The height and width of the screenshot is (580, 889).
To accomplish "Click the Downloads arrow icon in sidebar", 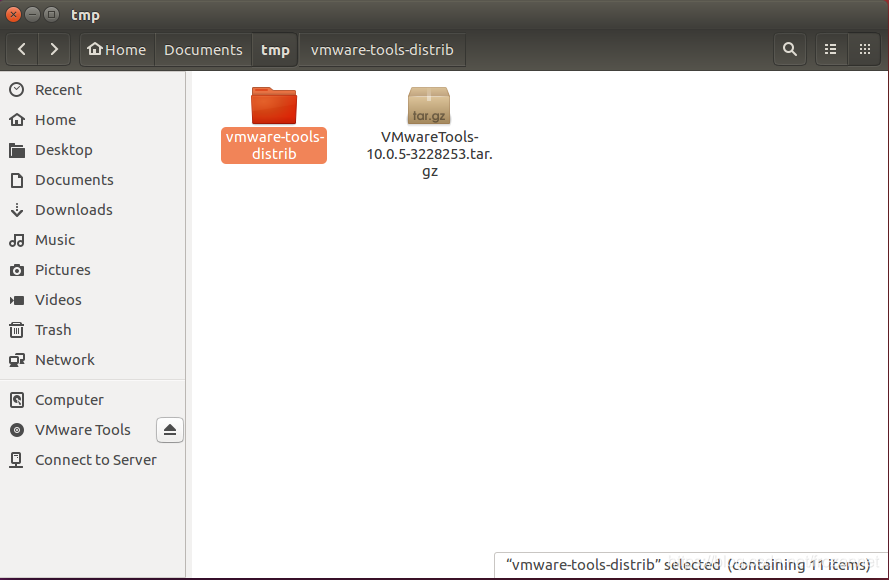I will coord(17,210).
